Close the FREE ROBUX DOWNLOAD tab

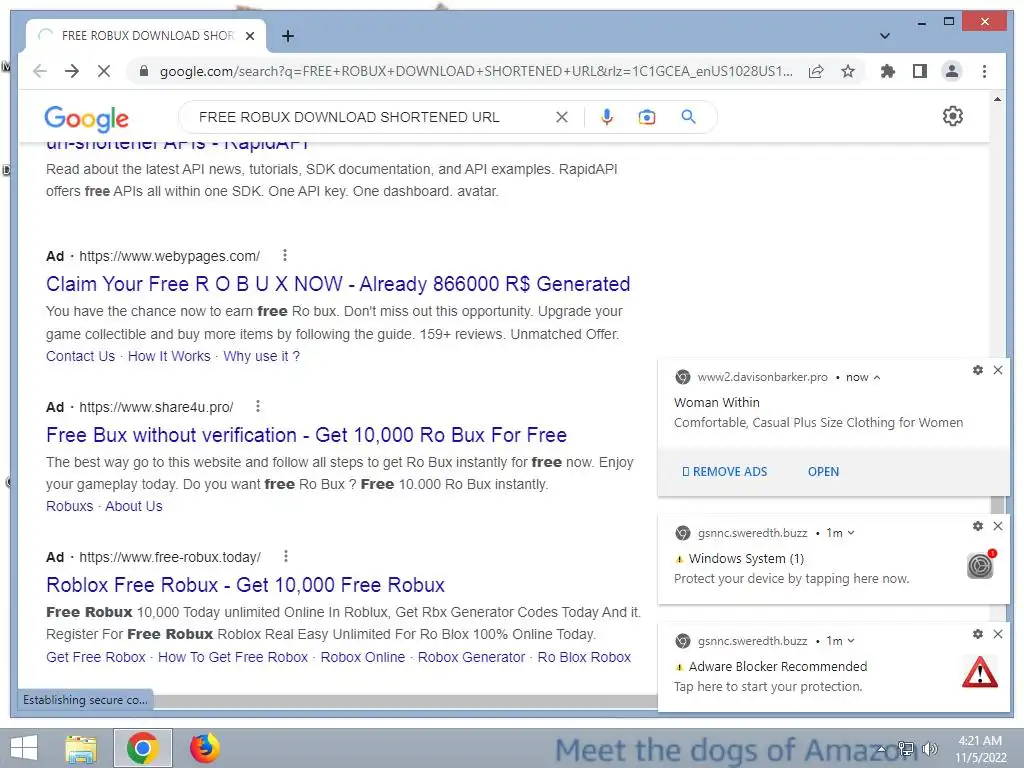[x=249, y=36]
